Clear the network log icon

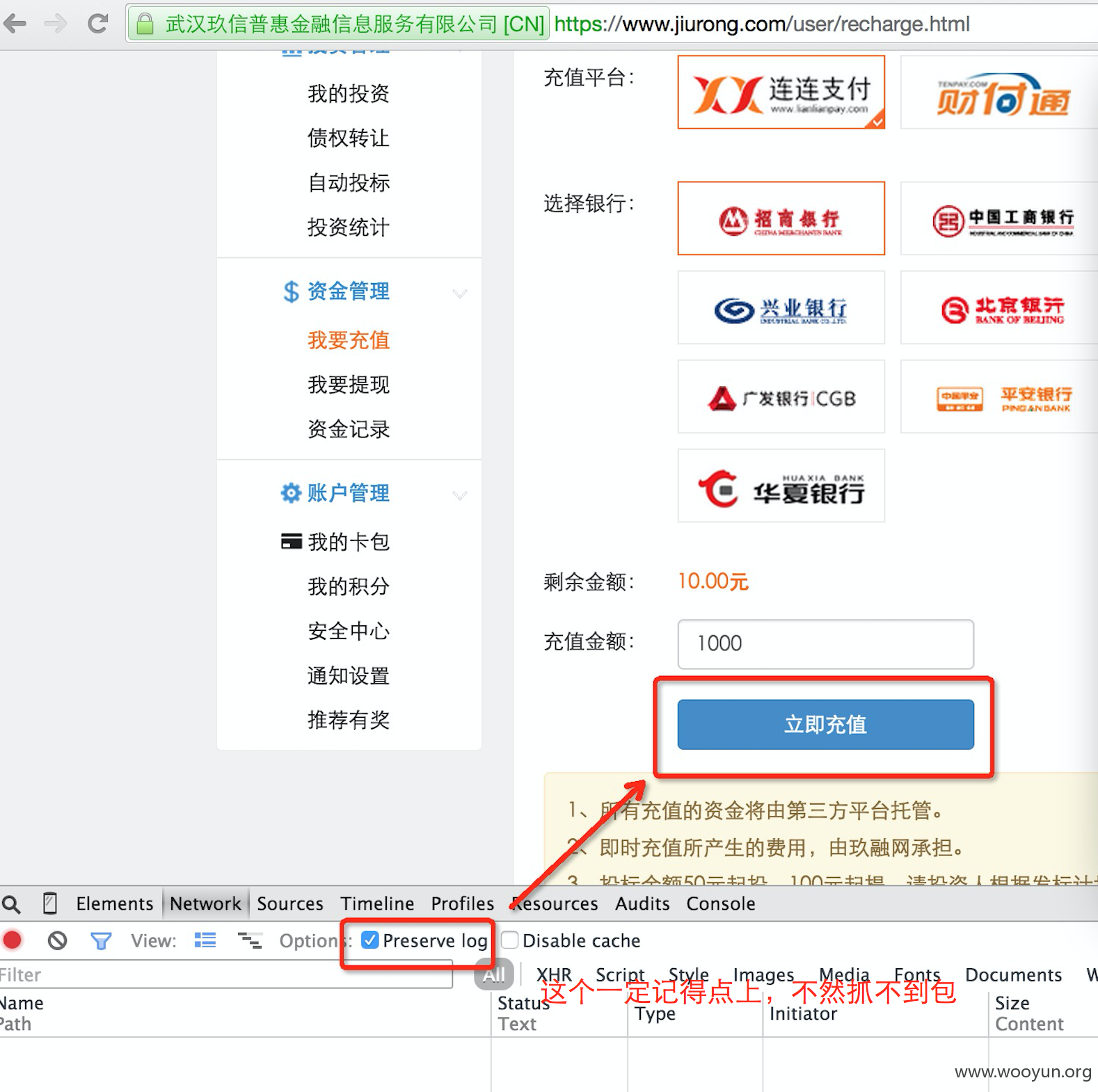coord(57,941)
